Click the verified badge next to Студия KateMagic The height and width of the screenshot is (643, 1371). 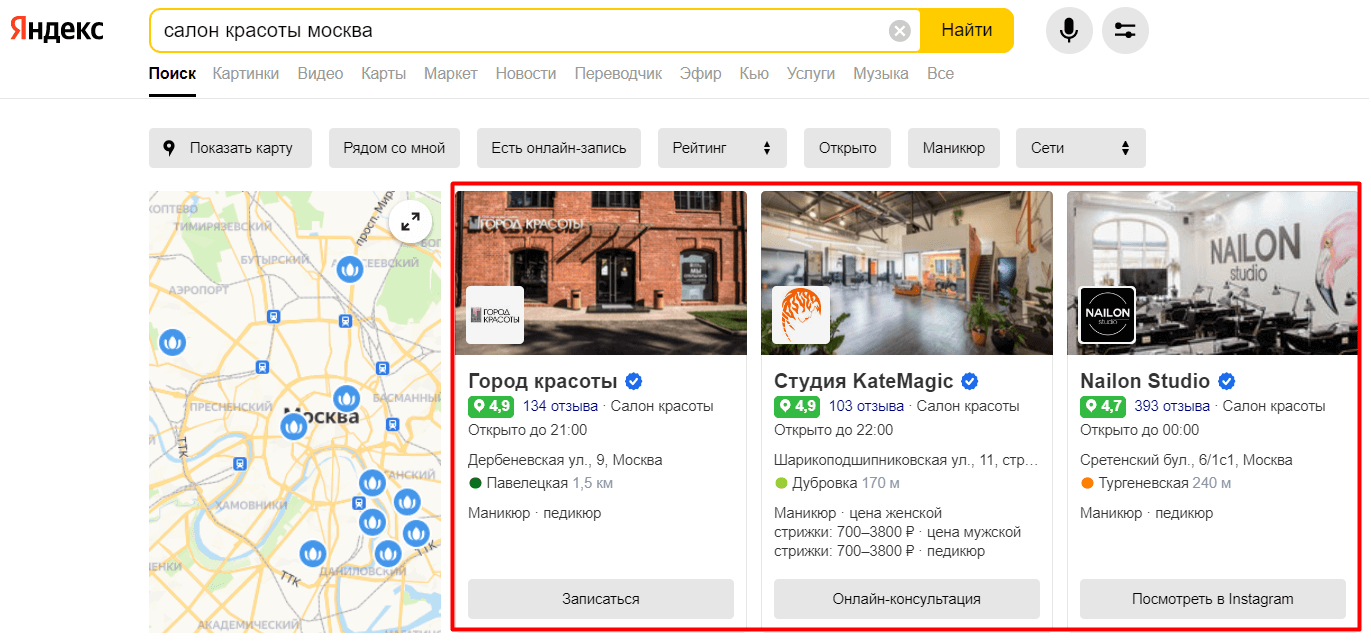tap(970, 381)
